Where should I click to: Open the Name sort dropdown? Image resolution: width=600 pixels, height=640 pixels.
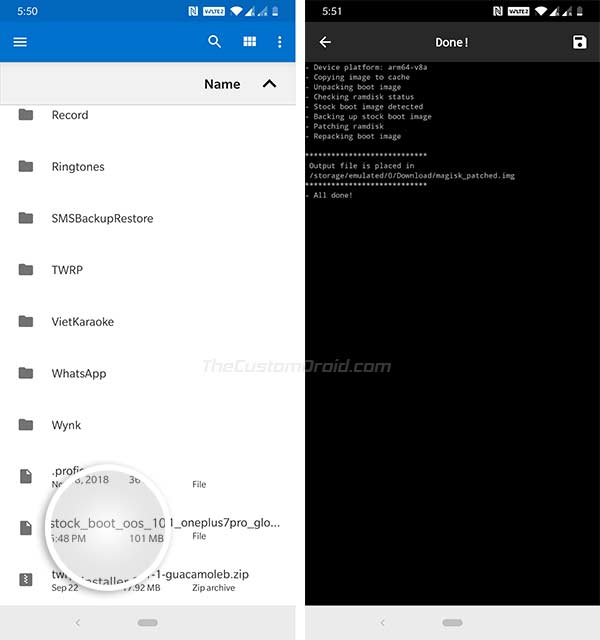pyautogui.click(x=222, y=84)
